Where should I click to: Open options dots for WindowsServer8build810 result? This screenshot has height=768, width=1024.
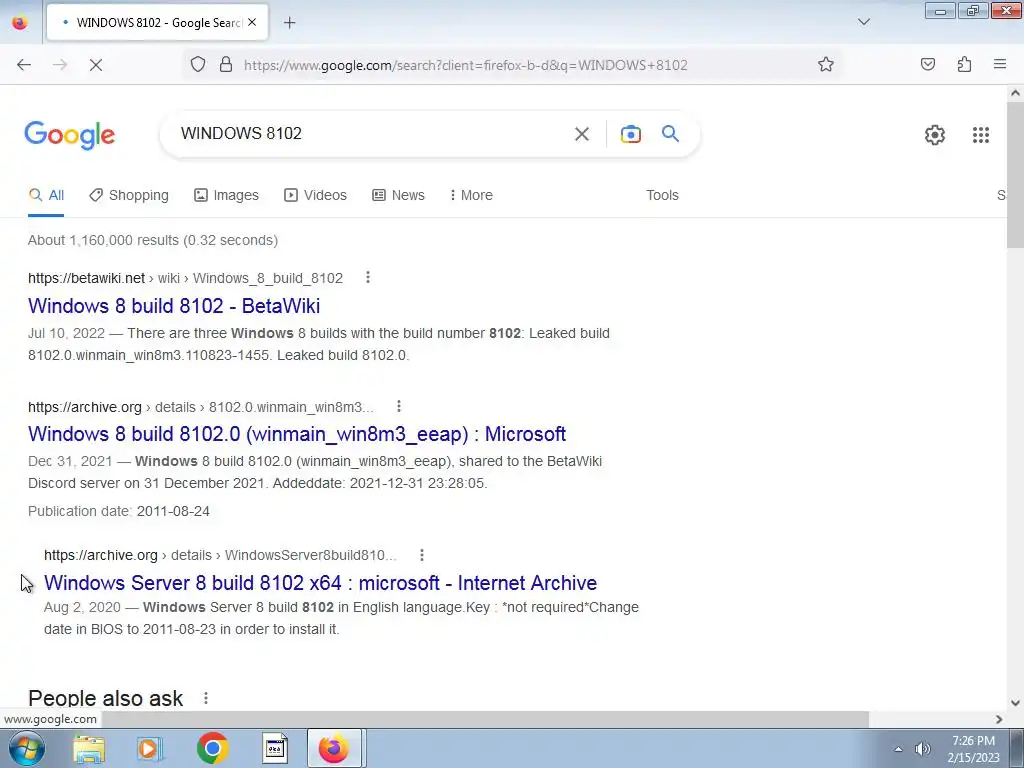coord(422,555)
